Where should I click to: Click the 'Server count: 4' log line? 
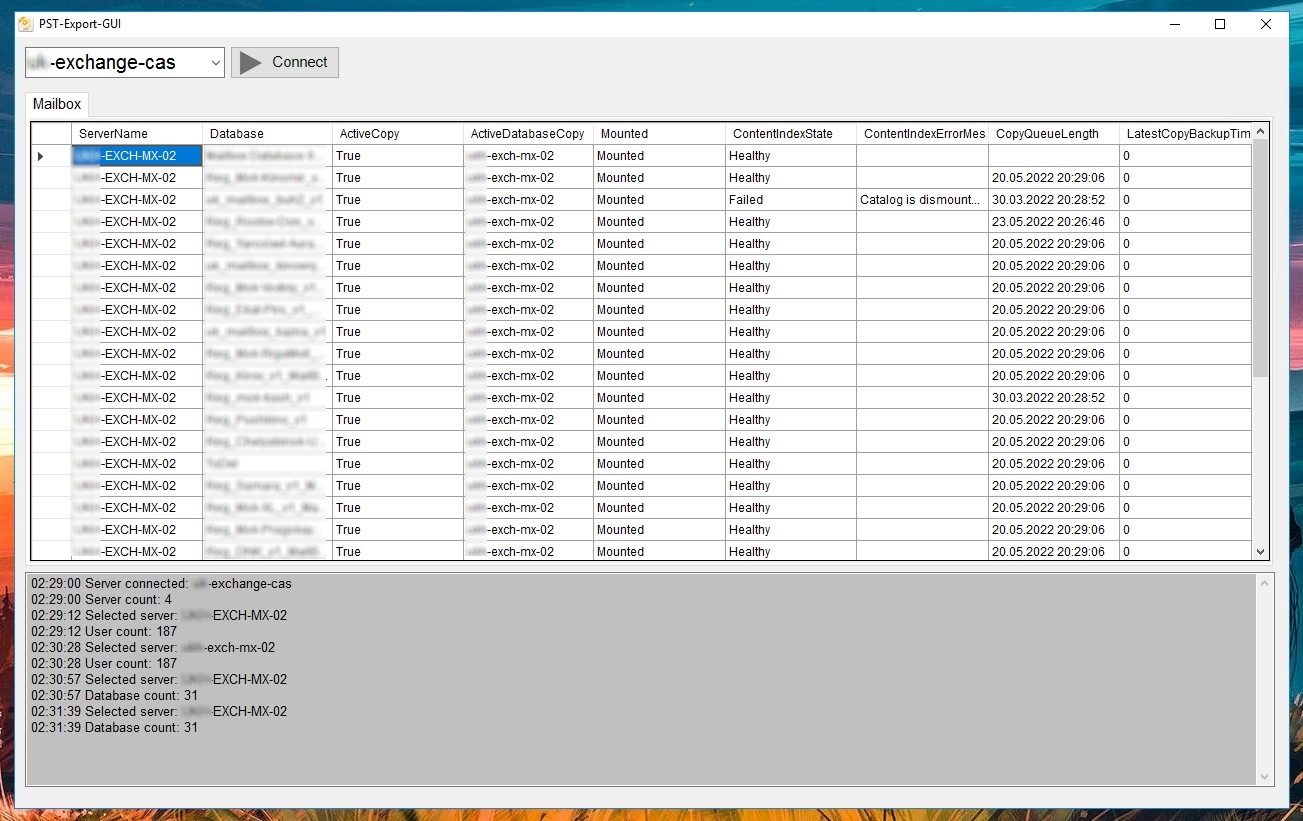101,599
